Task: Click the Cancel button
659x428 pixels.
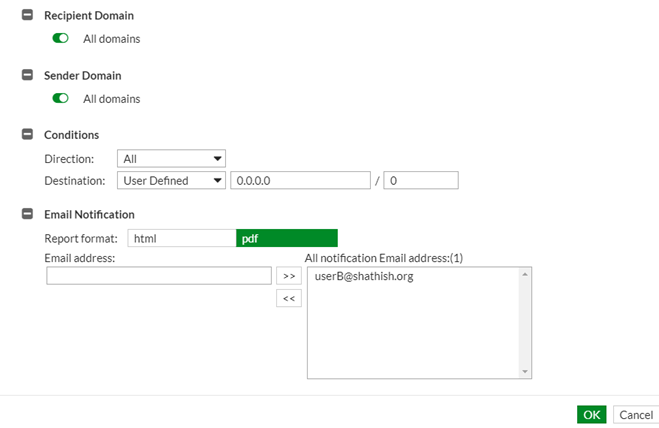Action: point(636,414)
